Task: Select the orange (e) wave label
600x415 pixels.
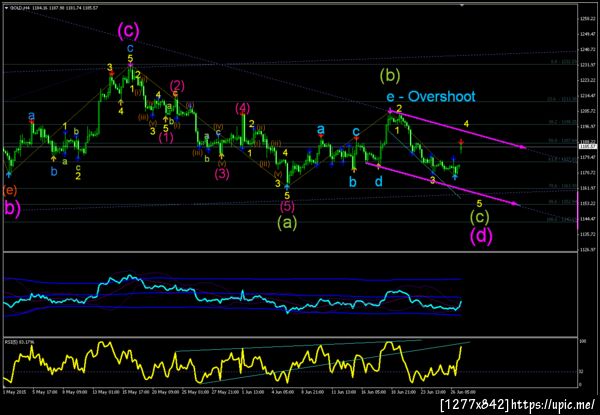Action: (10, 189)
